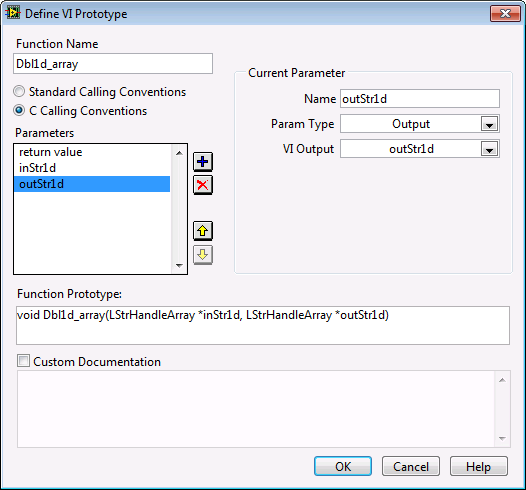Screen dimensions: 526x490
Task: Delete selected parameter with red X icon
Action: [203, 185]
